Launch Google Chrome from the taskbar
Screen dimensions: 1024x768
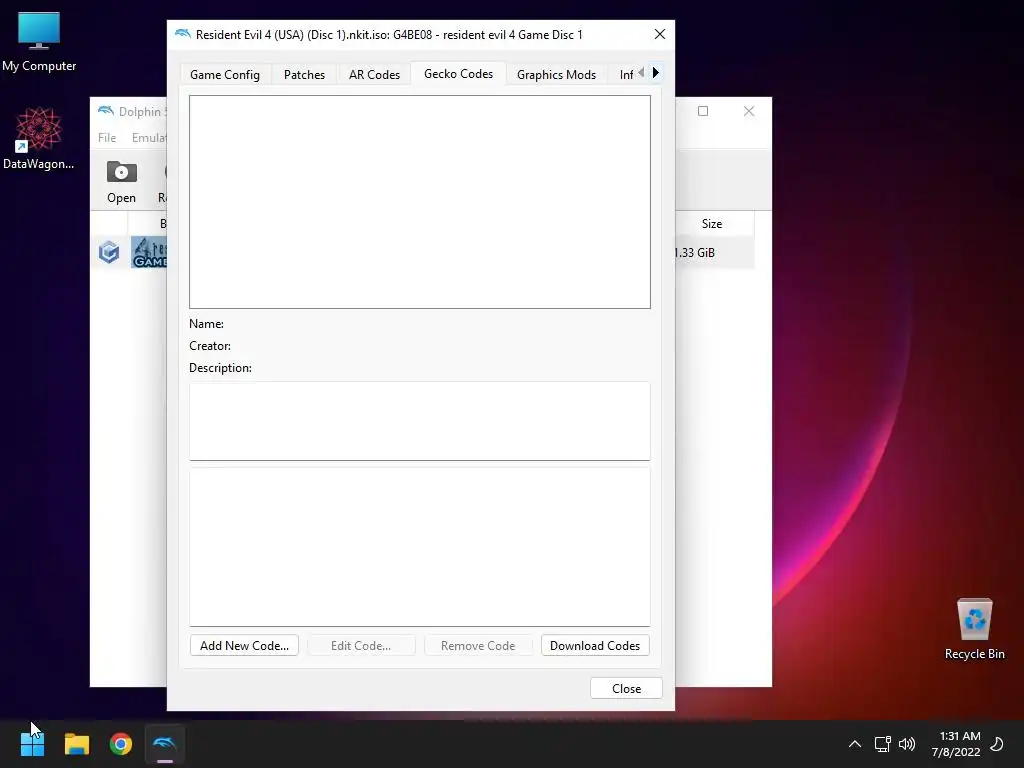(x=121, y=744)
